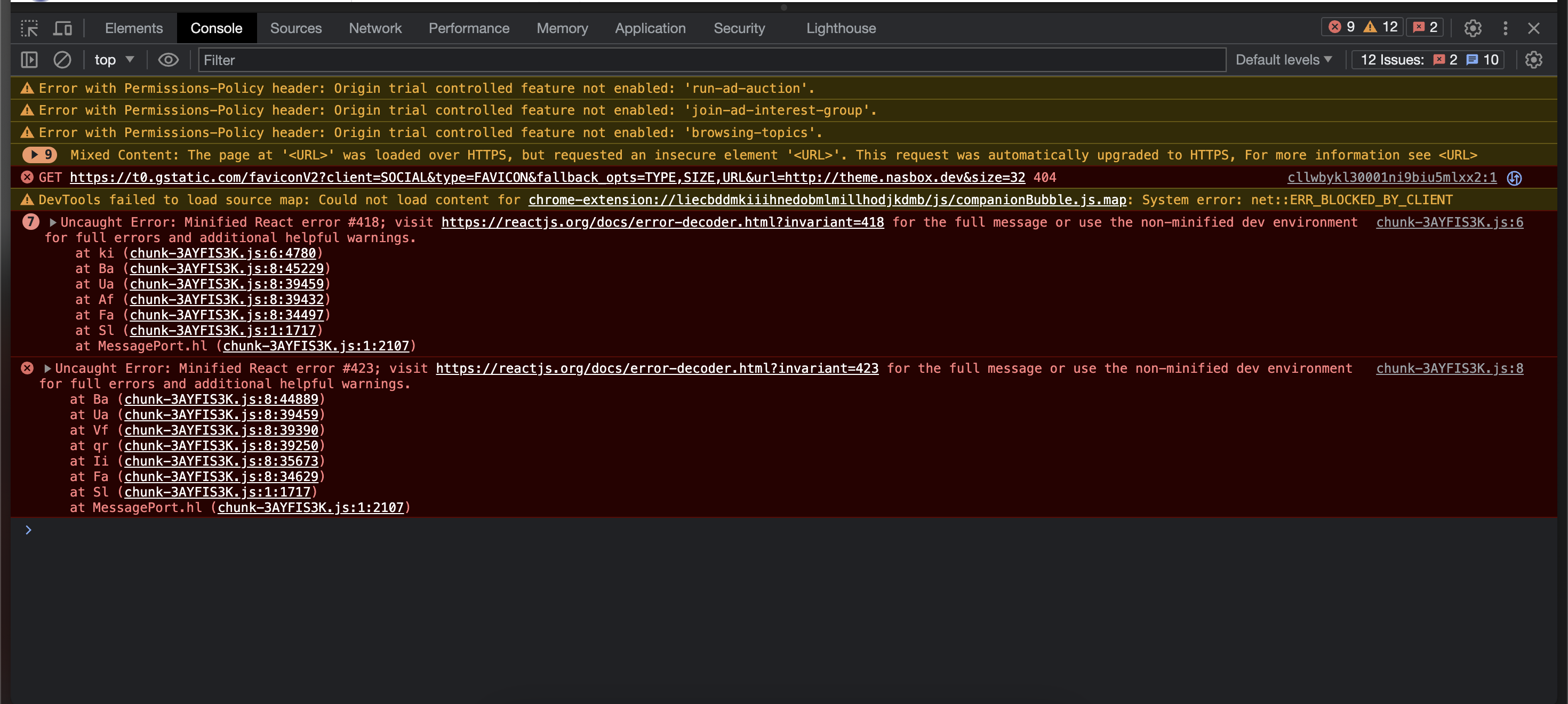This screenshot has height=704, width=1568.
Task: Clear the console
Action: point(63,60)
